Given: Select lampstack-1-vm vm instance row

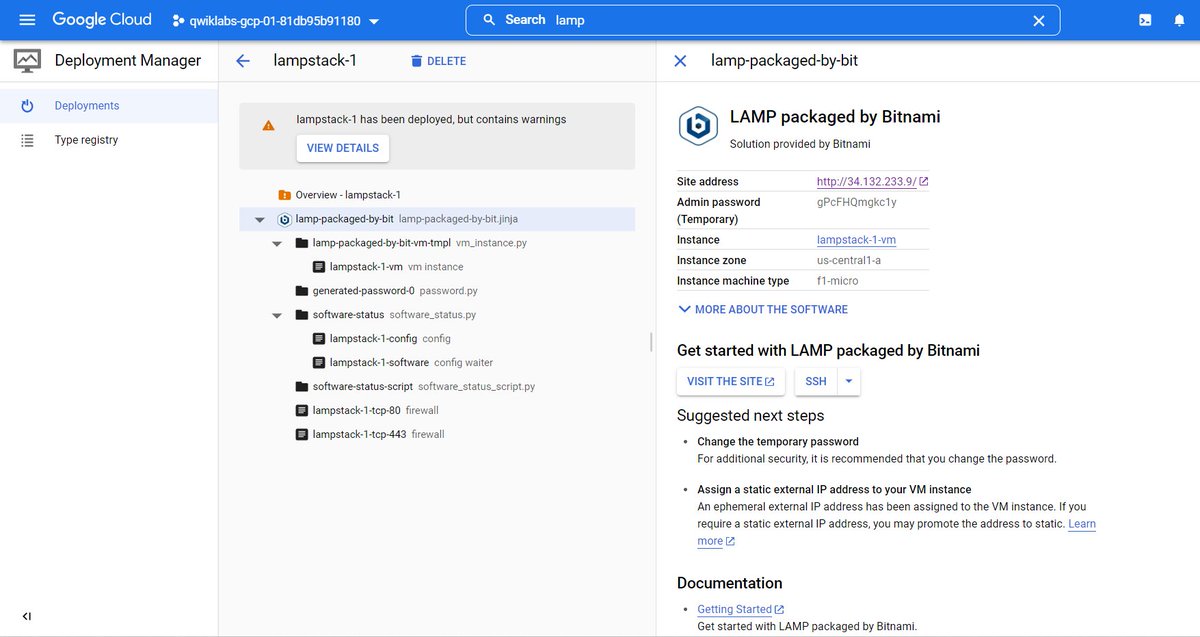Looking at the screenshot, I should tap(437, 267).
